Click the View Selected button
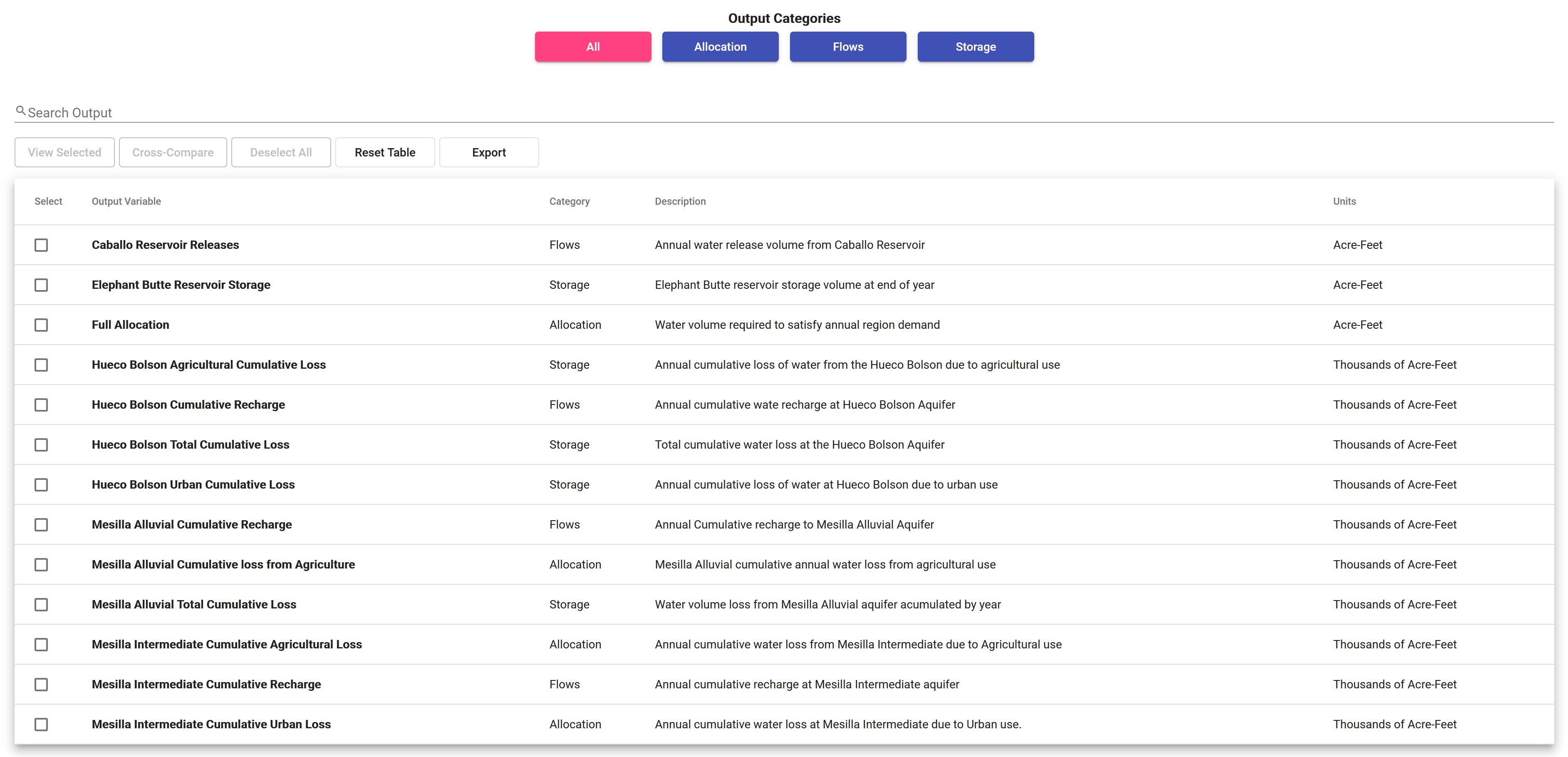The height and width of the screenshot is (757, 1568). coord(64,152)
